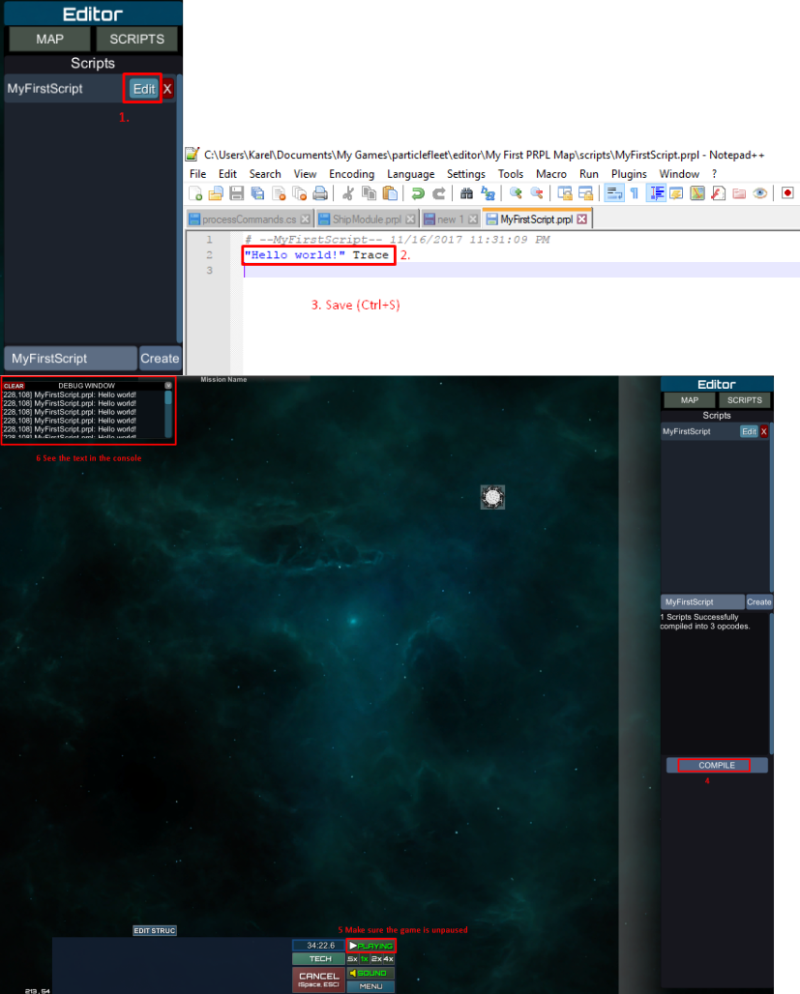Click the debug window scrollbar
This screenshot has height=994, width=800.
pos(169,400)
